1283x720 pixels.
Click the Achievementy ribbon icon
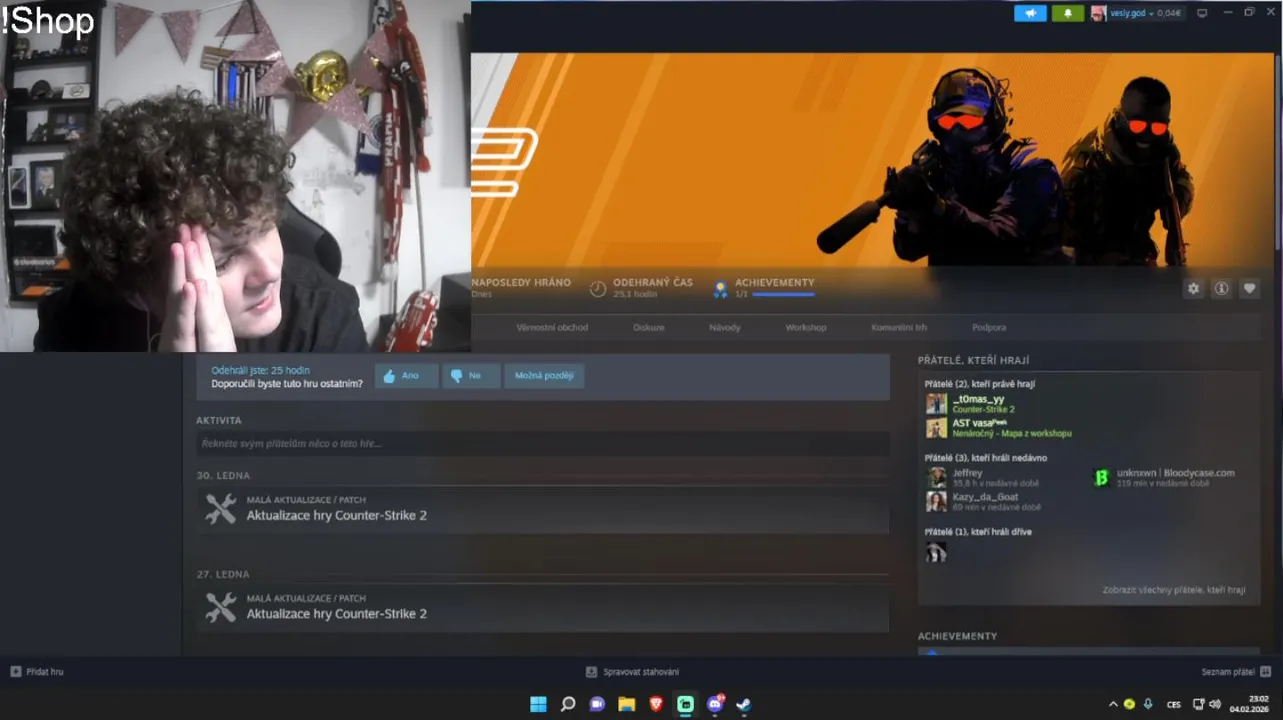point(719,289)
